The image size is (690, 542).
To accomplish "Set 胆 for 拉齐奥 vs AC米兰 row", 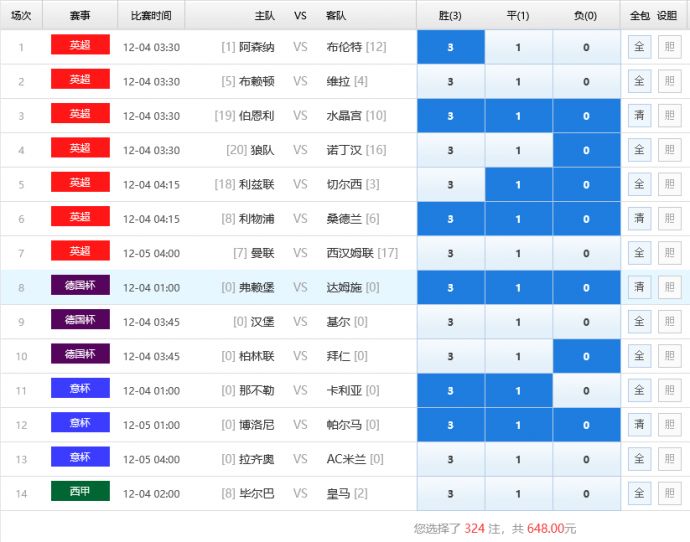I will [x=669, y=459].
